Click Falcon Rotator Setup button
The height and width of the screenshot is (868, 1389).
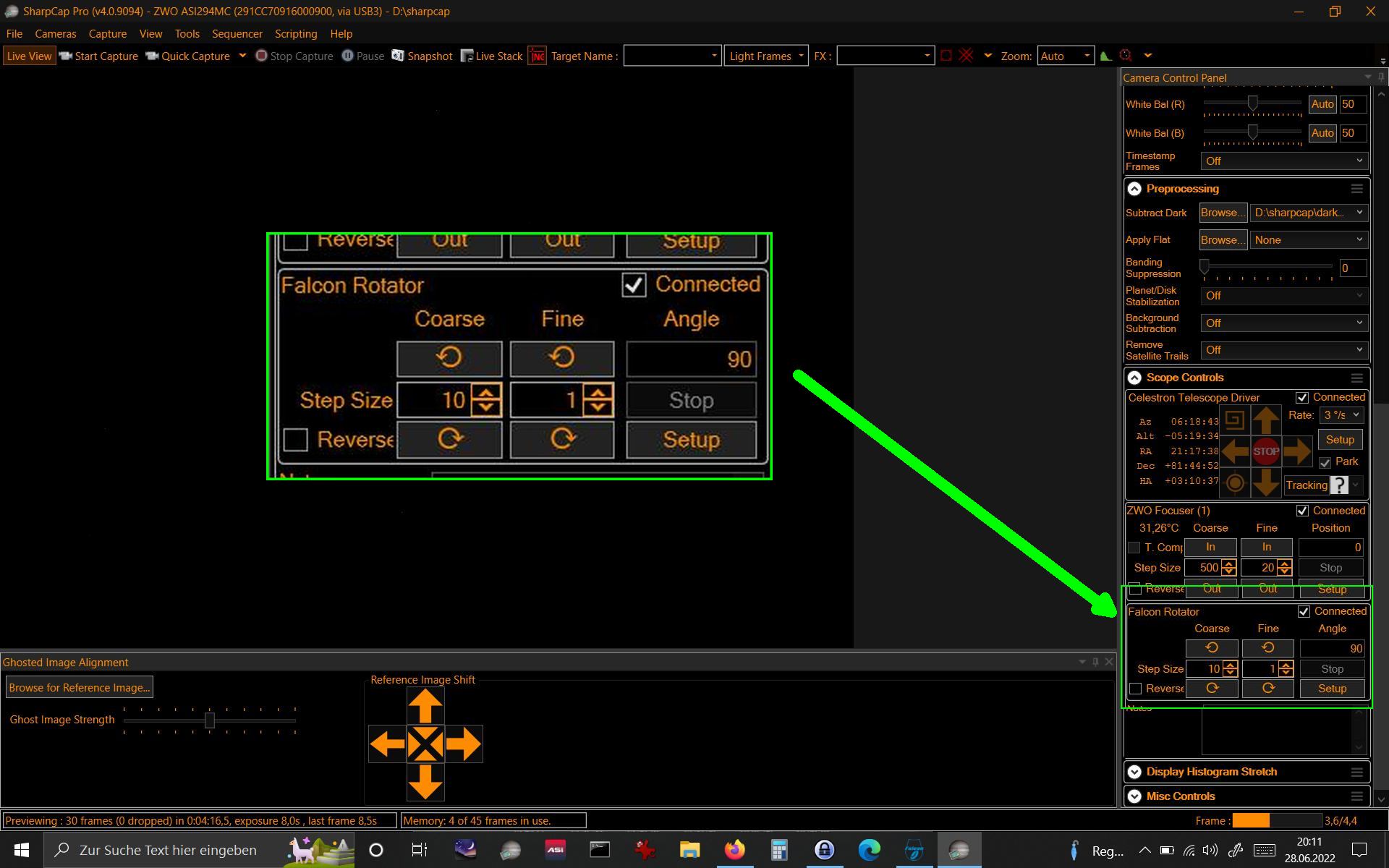coord(1332,689)
